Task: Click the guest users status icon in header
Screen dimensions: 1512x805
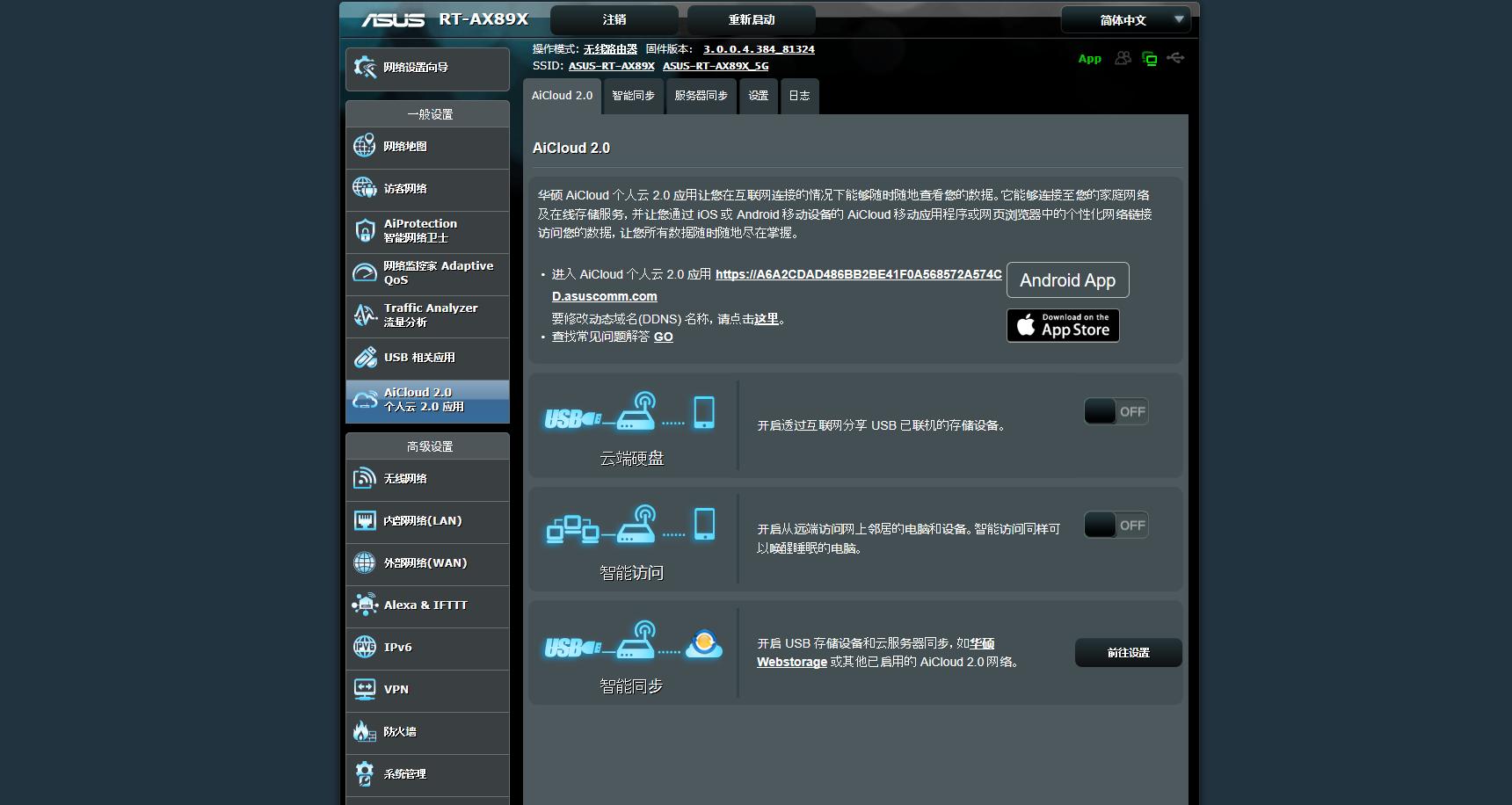Action: click(1123, 58)
